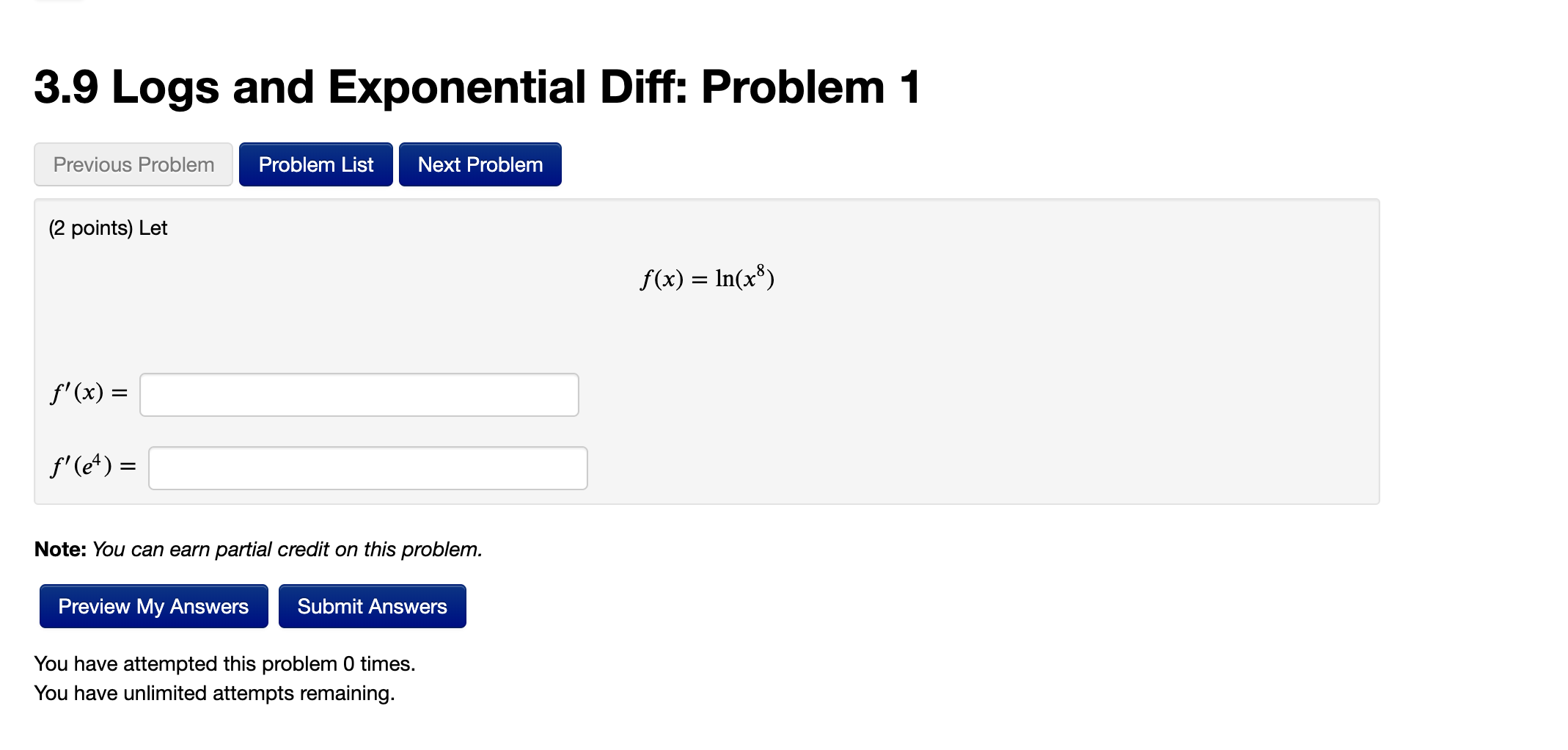The height and width of the screenshot is (750, 1568).
Task: Click the '(2 points) Let' text
Action: [x=107, y=227]
